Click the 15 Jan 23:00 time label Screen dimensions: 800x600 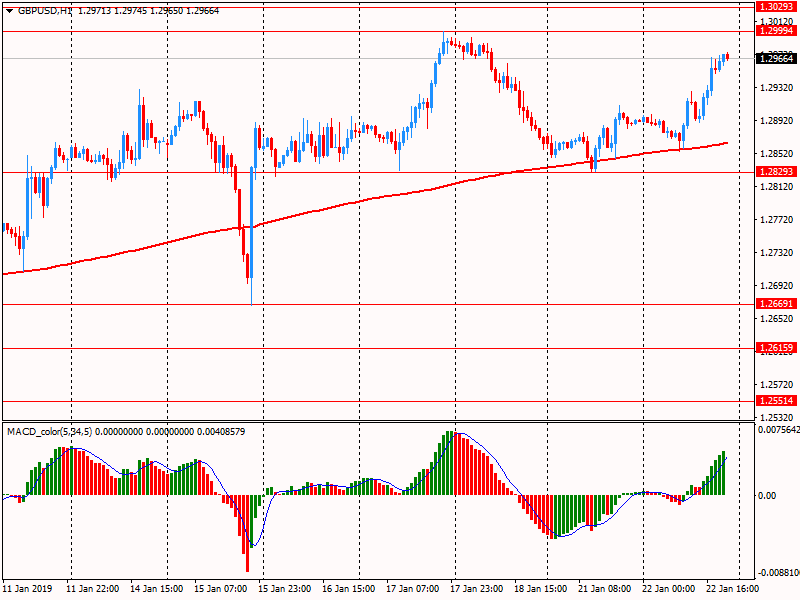pyautogui.click(x=285, y=588)
